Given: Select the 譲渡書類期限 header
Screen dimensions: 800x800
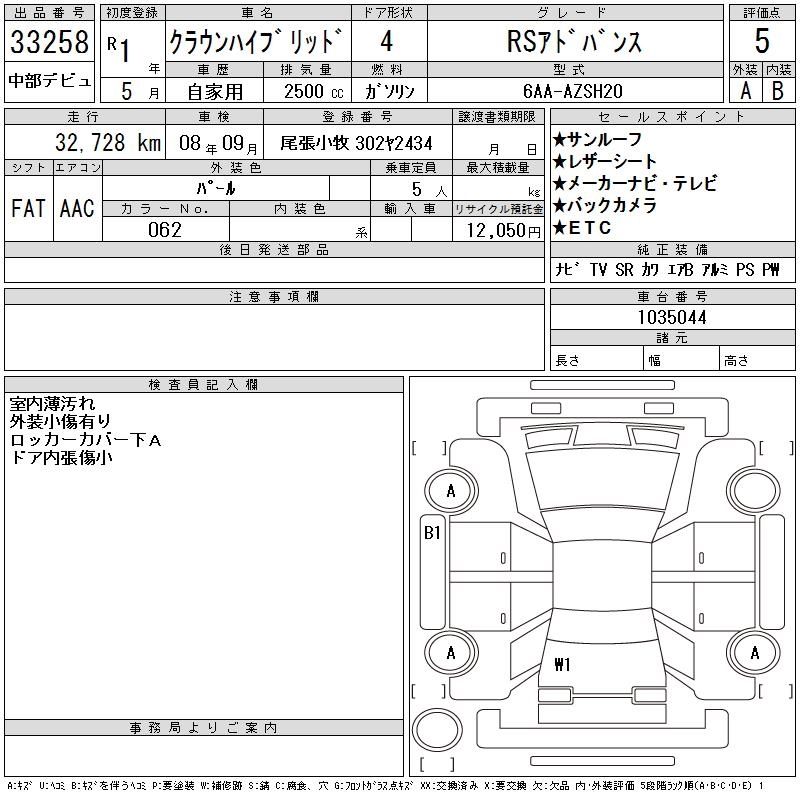Looking at the screenshot, I should [x=497, y=117].
